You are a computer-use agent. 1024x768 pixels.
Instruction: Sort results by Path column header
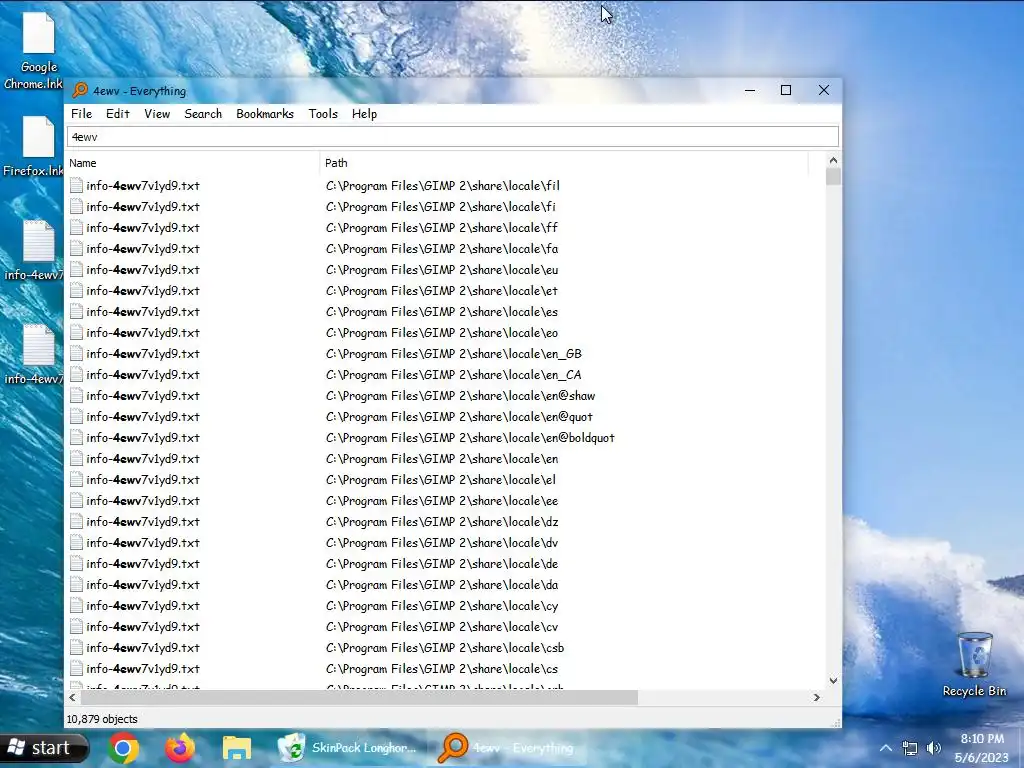564,163
